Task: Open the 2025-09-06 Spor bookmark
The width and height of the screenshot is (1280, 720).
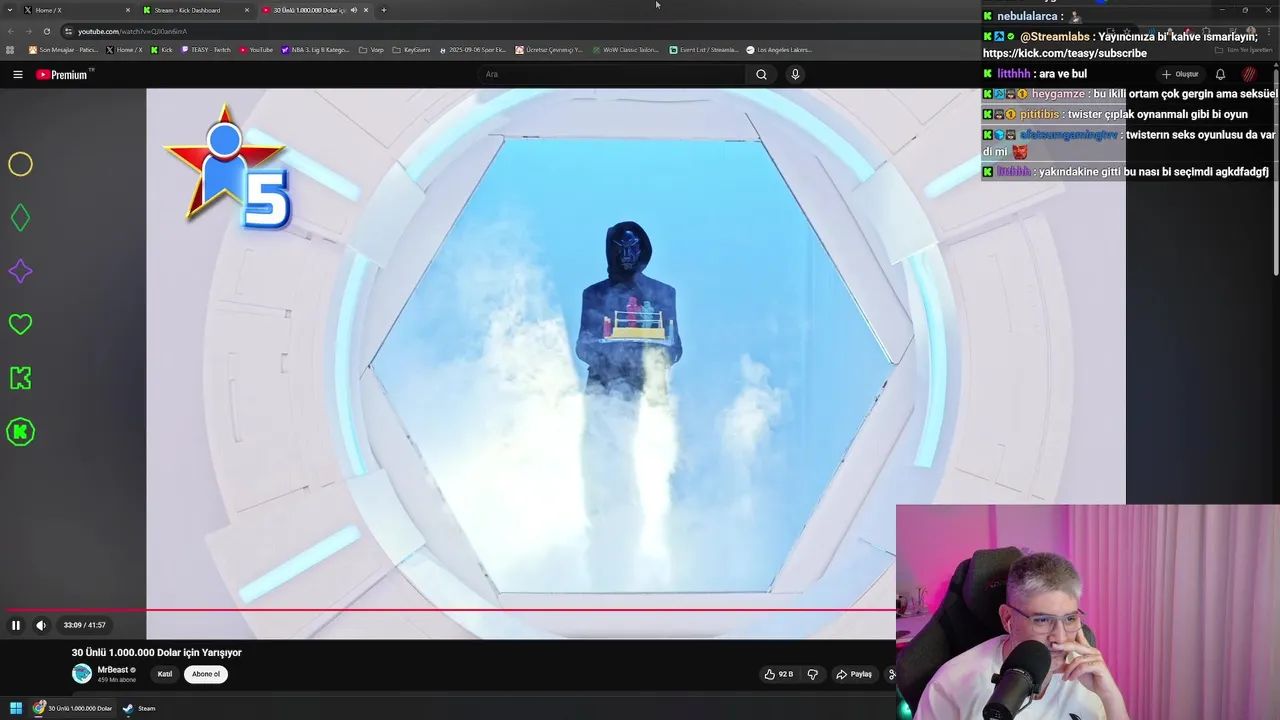Action: pos(472,50)
